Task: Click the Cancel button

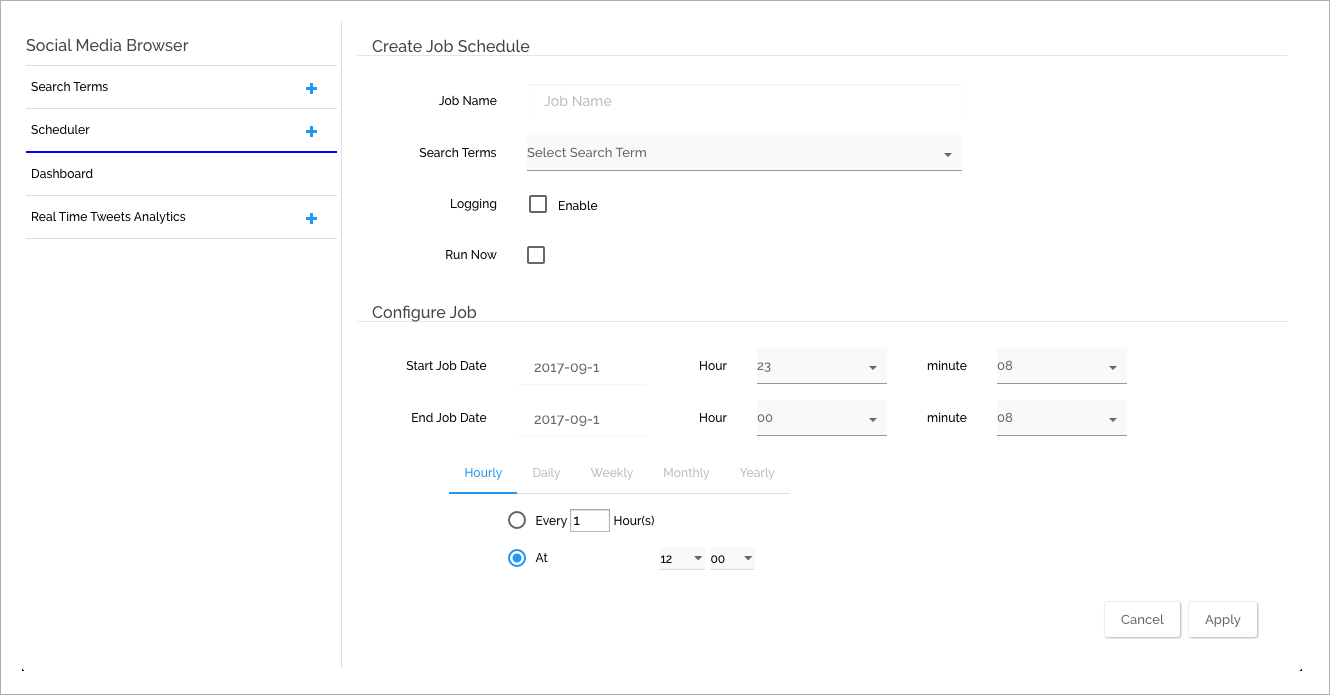Action: (1142, 620)
